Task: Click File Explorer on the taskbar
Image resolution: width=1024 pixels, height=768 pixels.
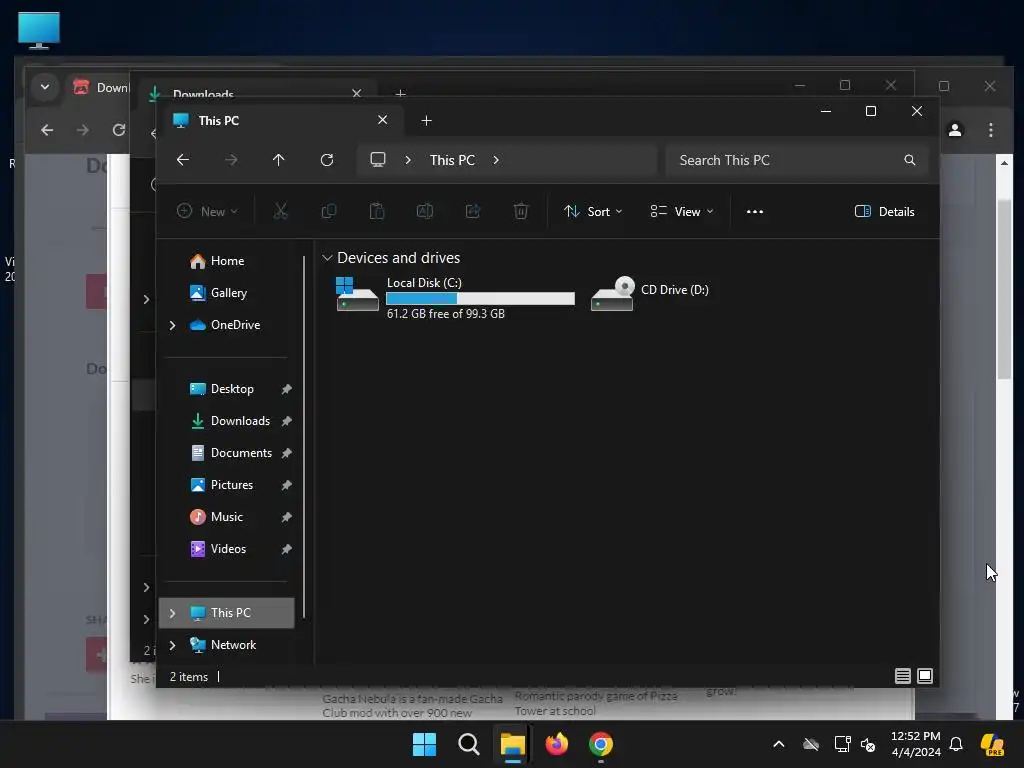Action: [x=513, y=744]
